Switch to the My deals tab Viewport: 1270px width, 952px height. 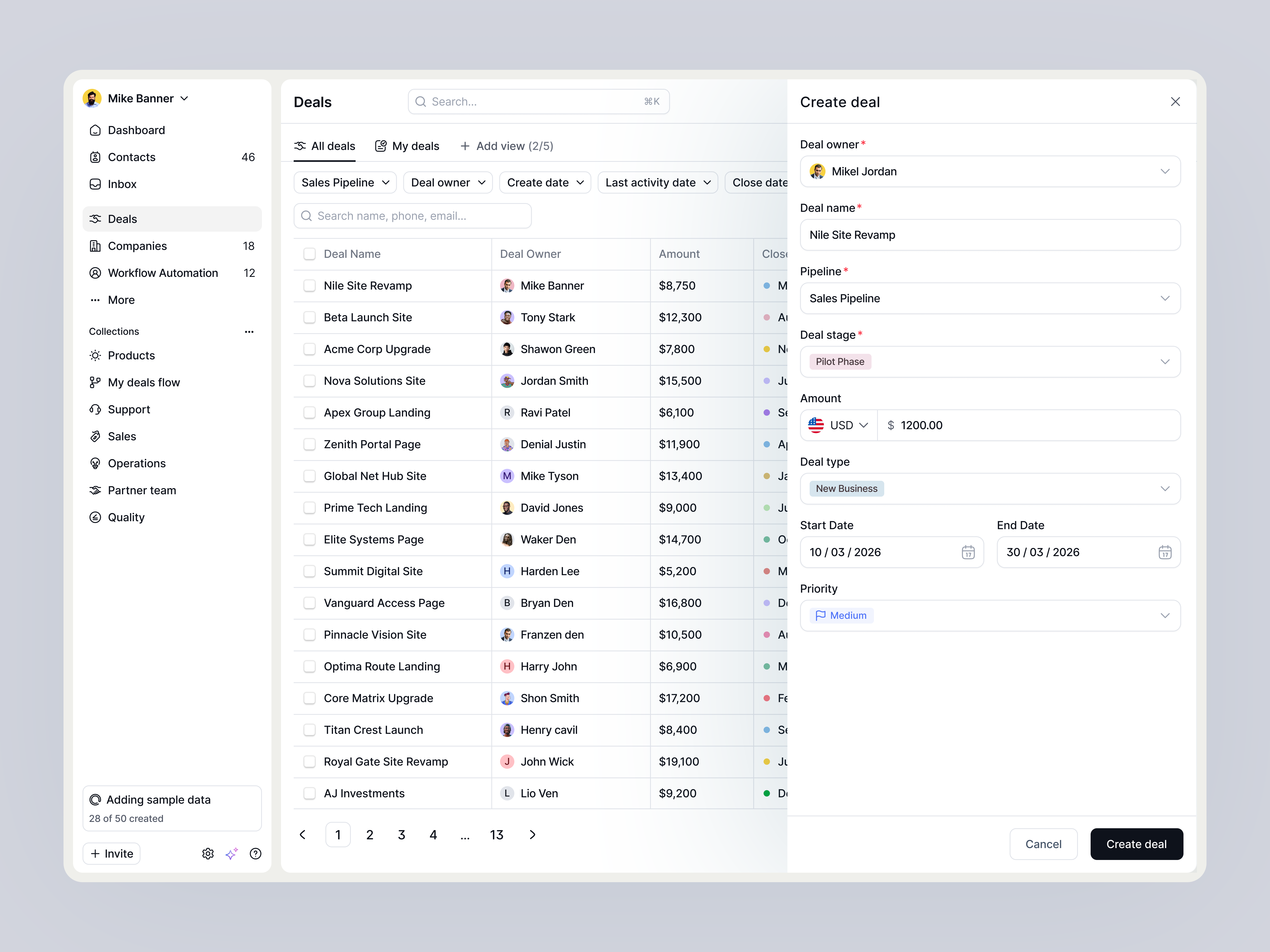click(x=407, y=146)
